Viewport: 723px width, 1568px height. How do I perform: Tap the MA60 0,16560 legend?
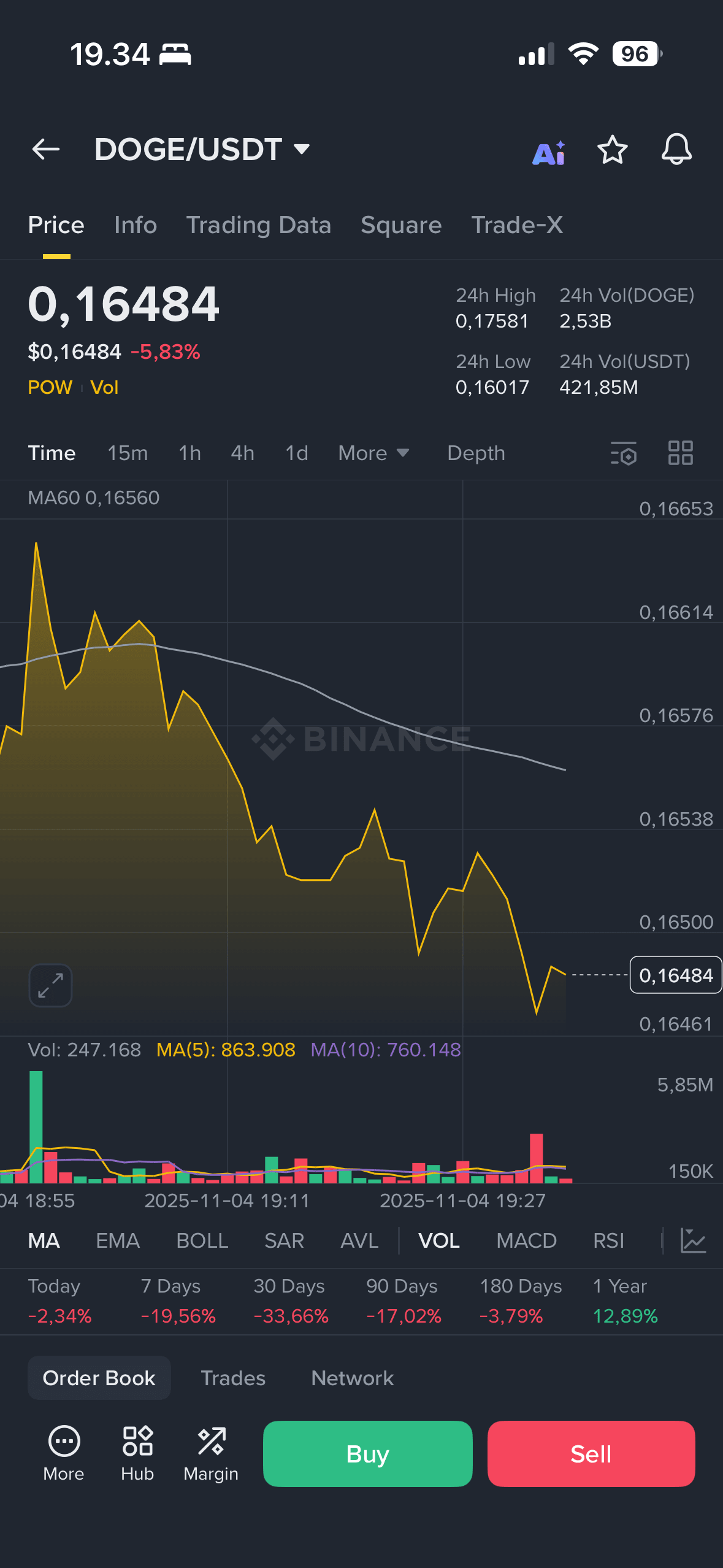[x=94, y=498]
